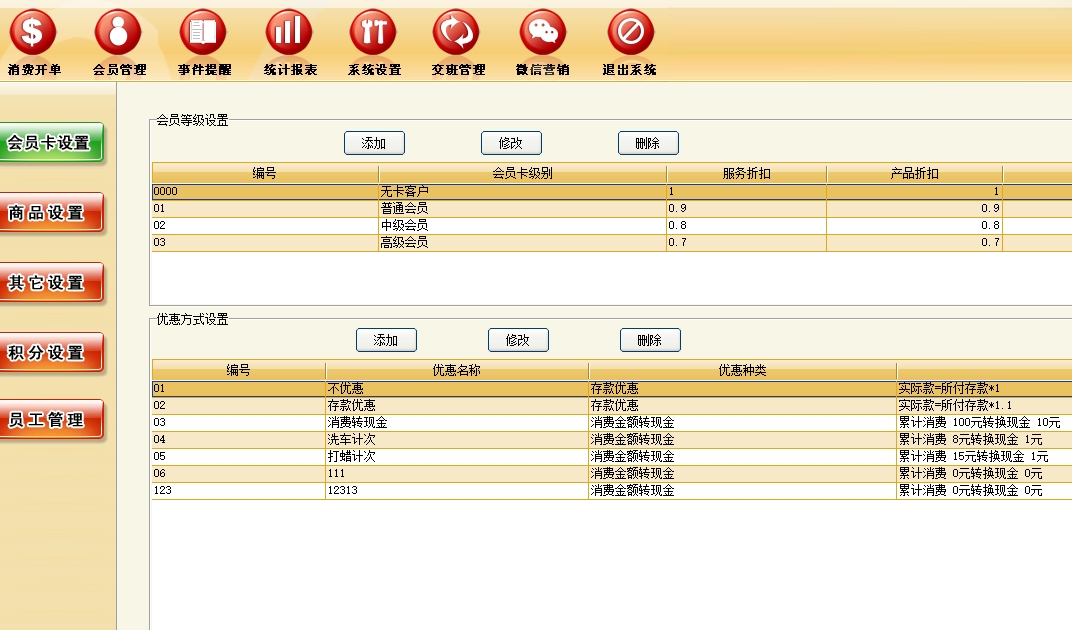Open the 会员管理 member icon
Image resolution: width=1072 pixels, height=630 pixels.
tap(118, 33)
